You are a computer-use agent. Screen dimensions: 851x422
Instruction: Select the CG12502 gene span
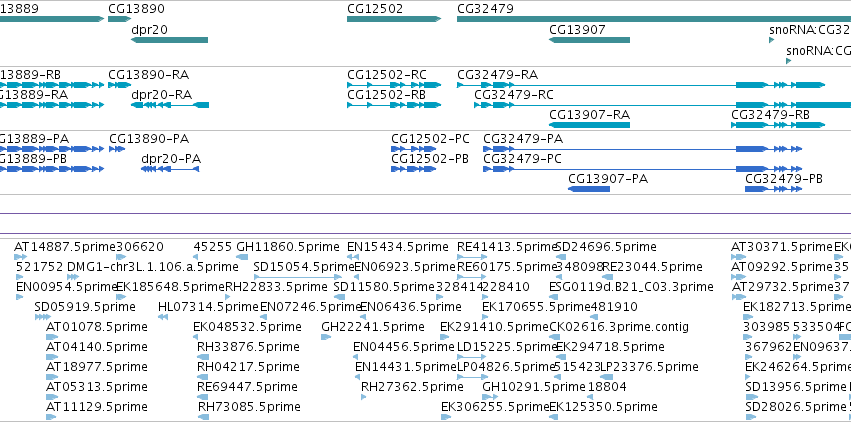(394, 19)
